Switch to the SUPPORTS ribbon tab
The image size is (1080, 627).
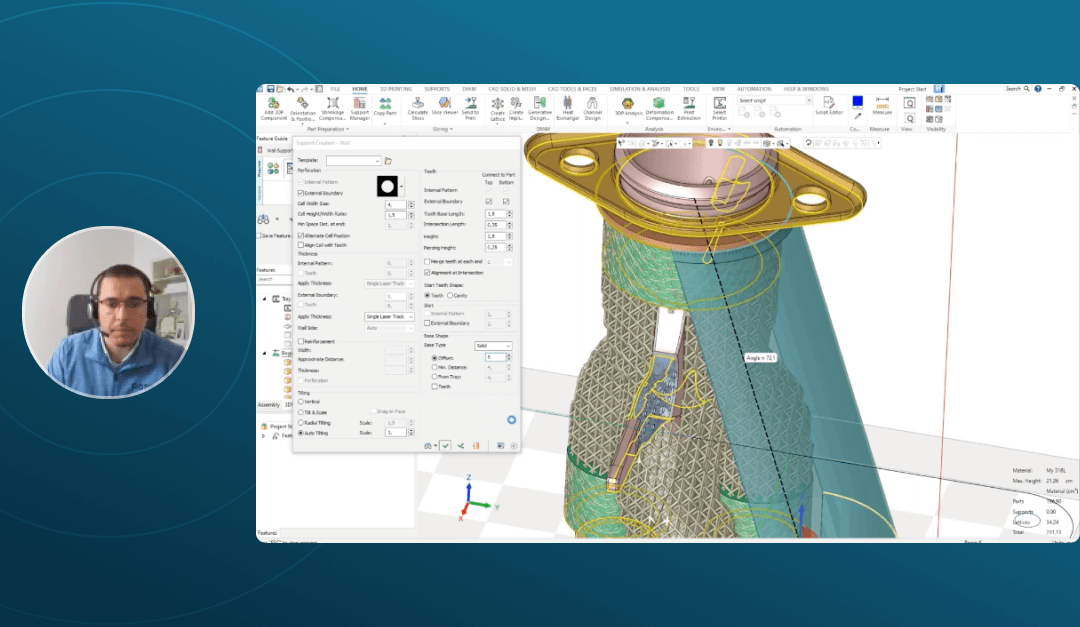tap(437, 89)
